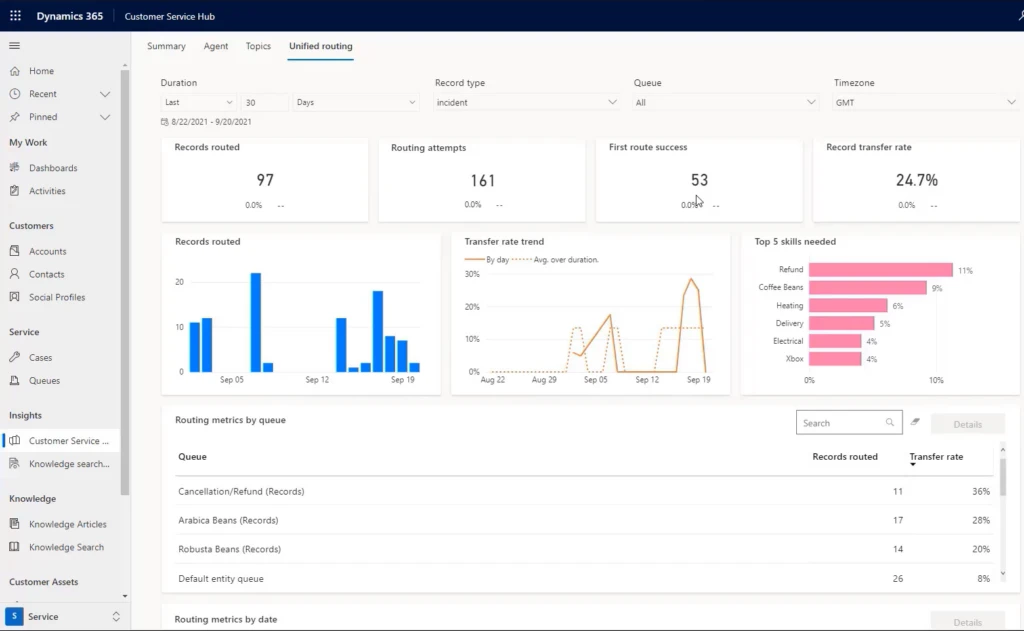The image size is (1024, 631).
Task: Switch to the Summary tab
Action: [x=166, y=46]
